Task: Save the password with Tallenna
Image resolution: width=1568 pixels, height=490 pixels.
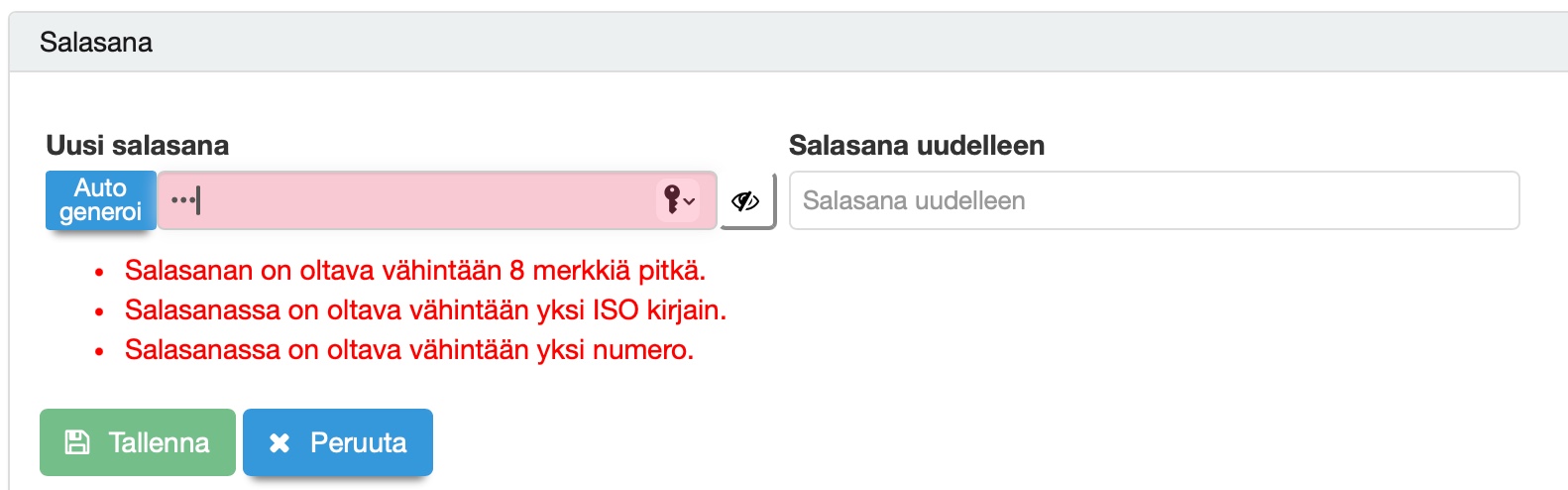Action: (138, 442)
